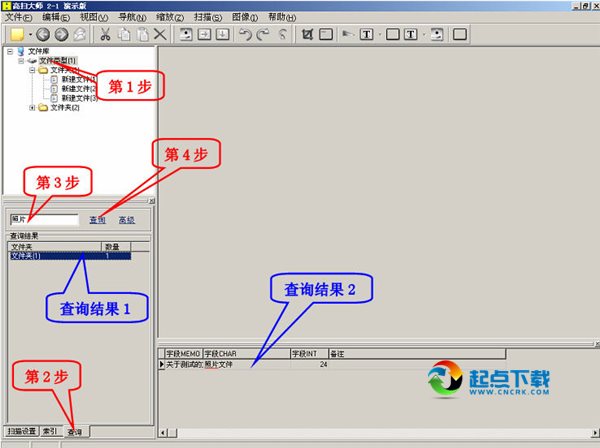
Task: Expand the 文件夹(2) folder node
Action: tap(33, 108)
